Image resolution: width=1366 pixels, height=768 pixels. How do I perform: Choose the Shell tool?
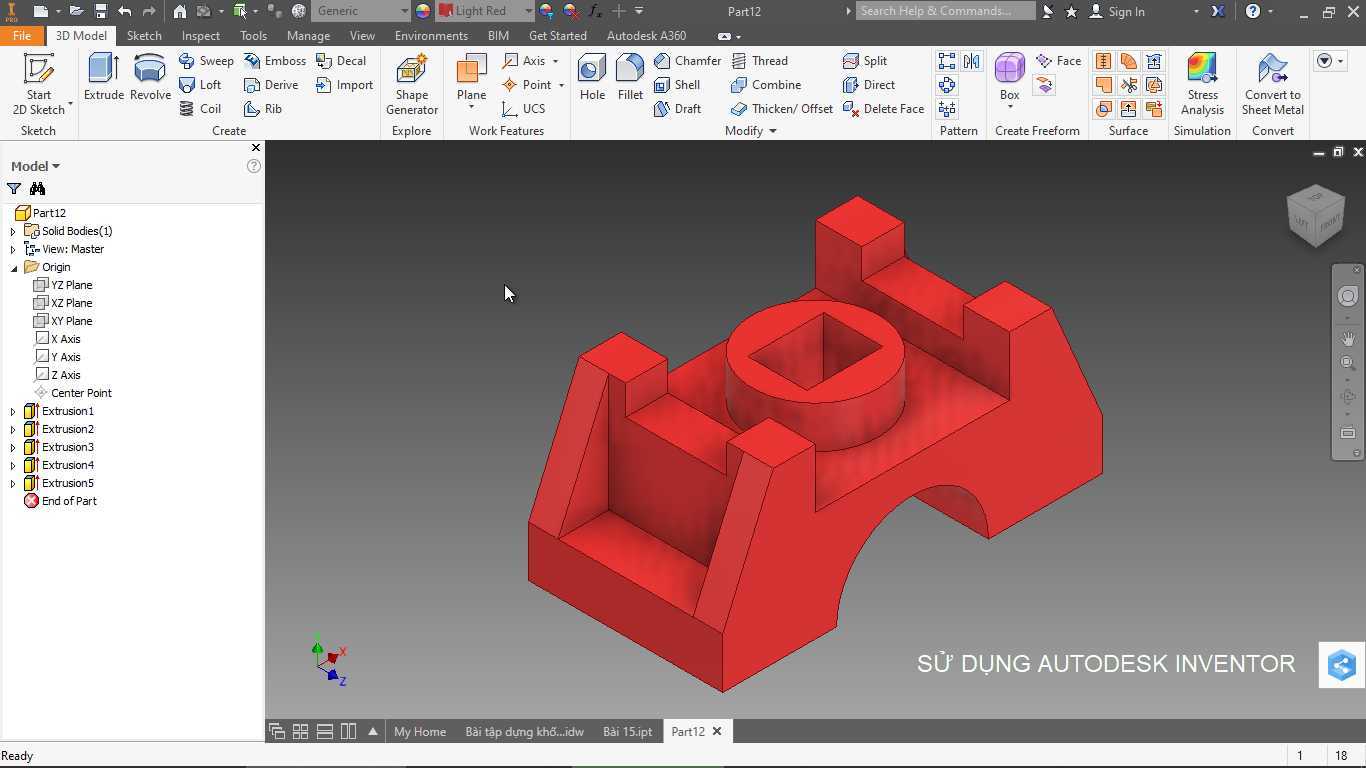coord(677,85)
